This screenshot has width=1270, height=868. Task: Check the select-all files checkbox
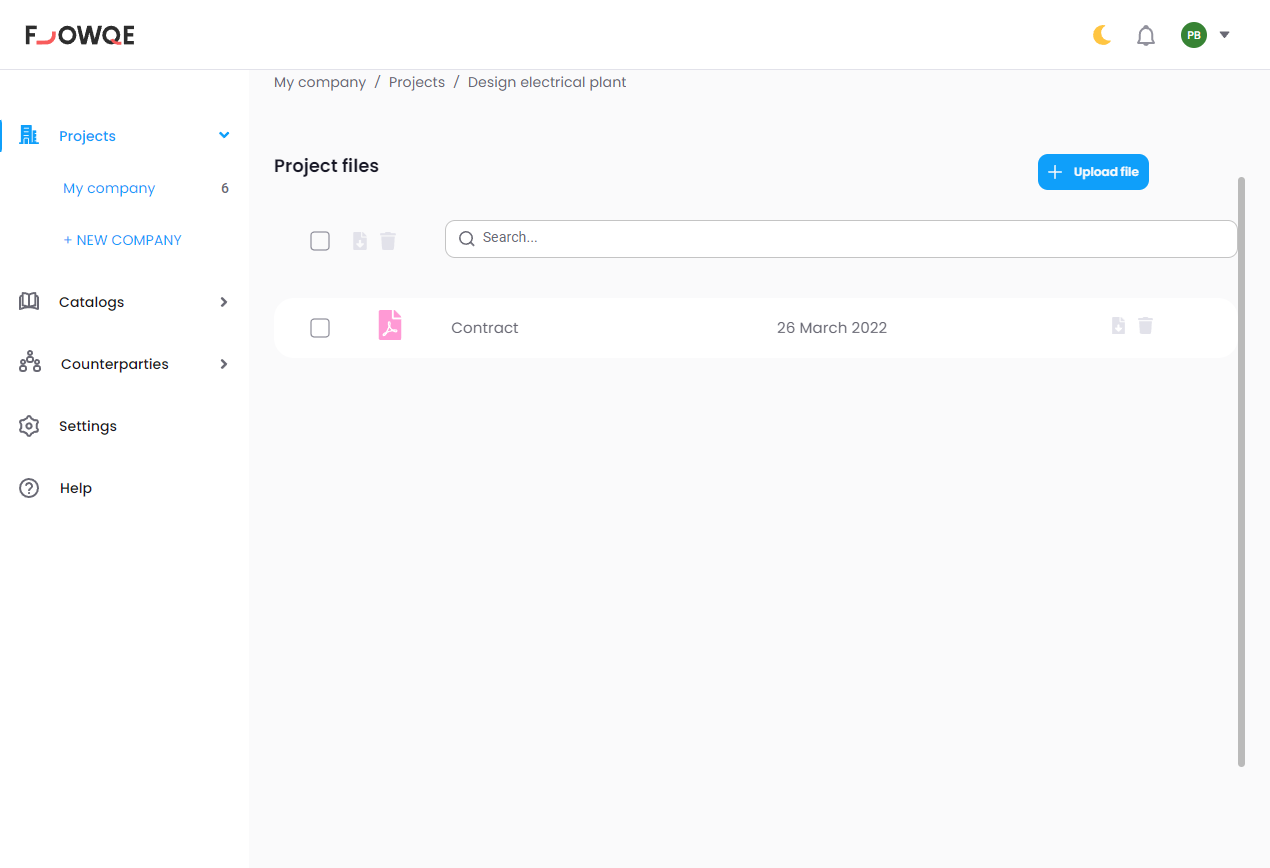(320, 241)
